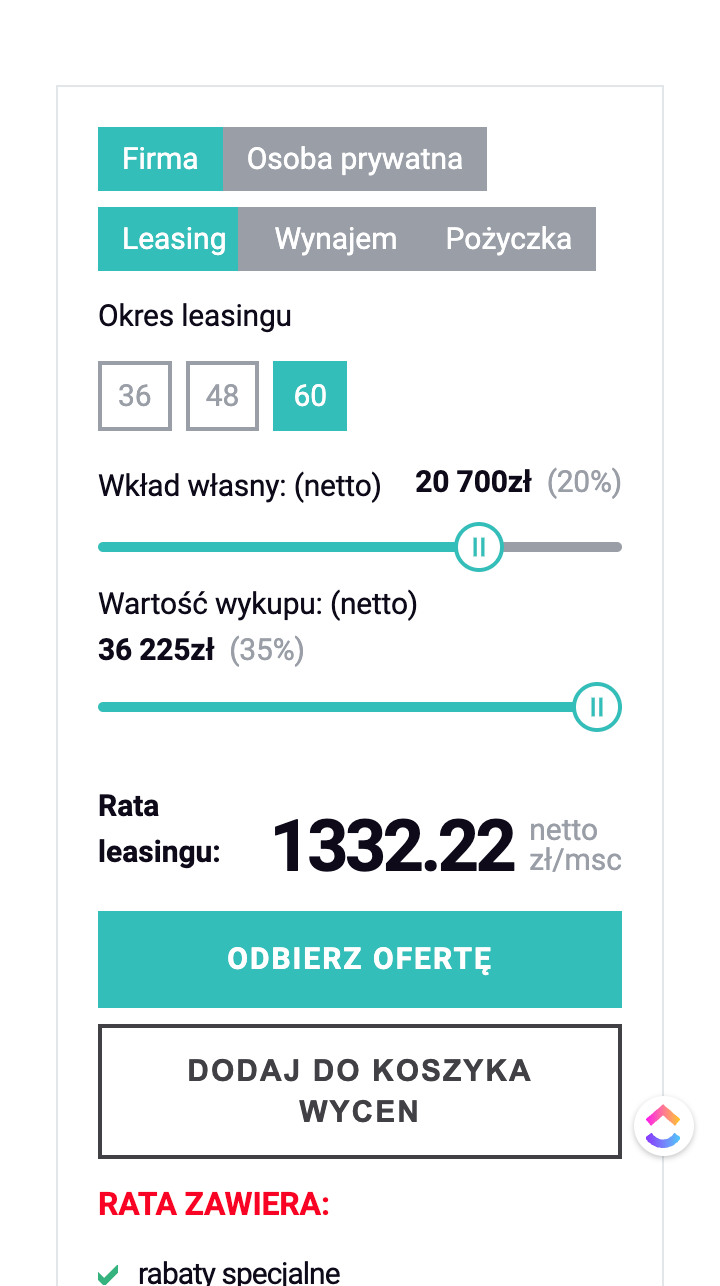Click the handle of the Wartość wykupu slider

pyautogui.click(x=596, y=707)
